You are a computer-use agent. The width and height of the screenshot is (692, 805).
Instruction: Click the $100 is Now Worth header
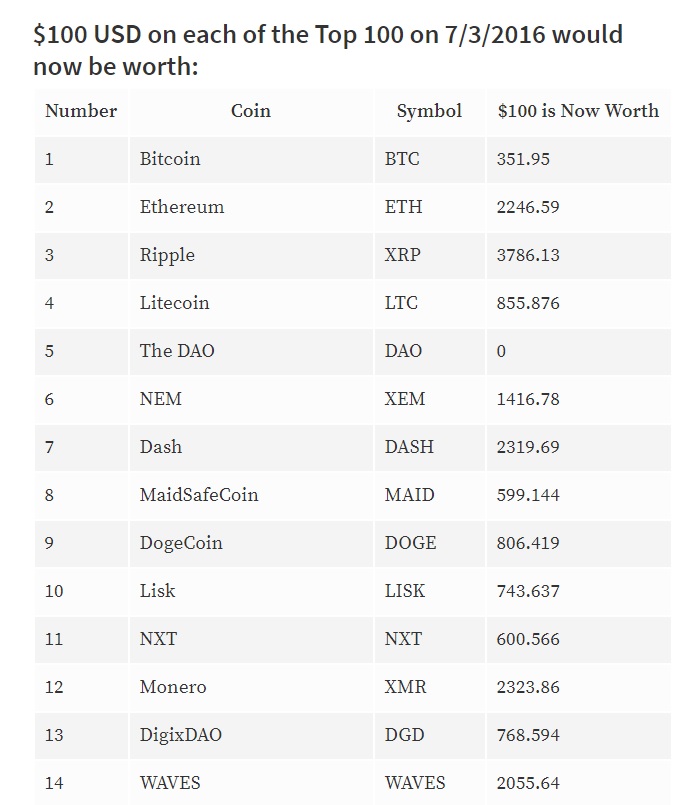tap(579, 111)
